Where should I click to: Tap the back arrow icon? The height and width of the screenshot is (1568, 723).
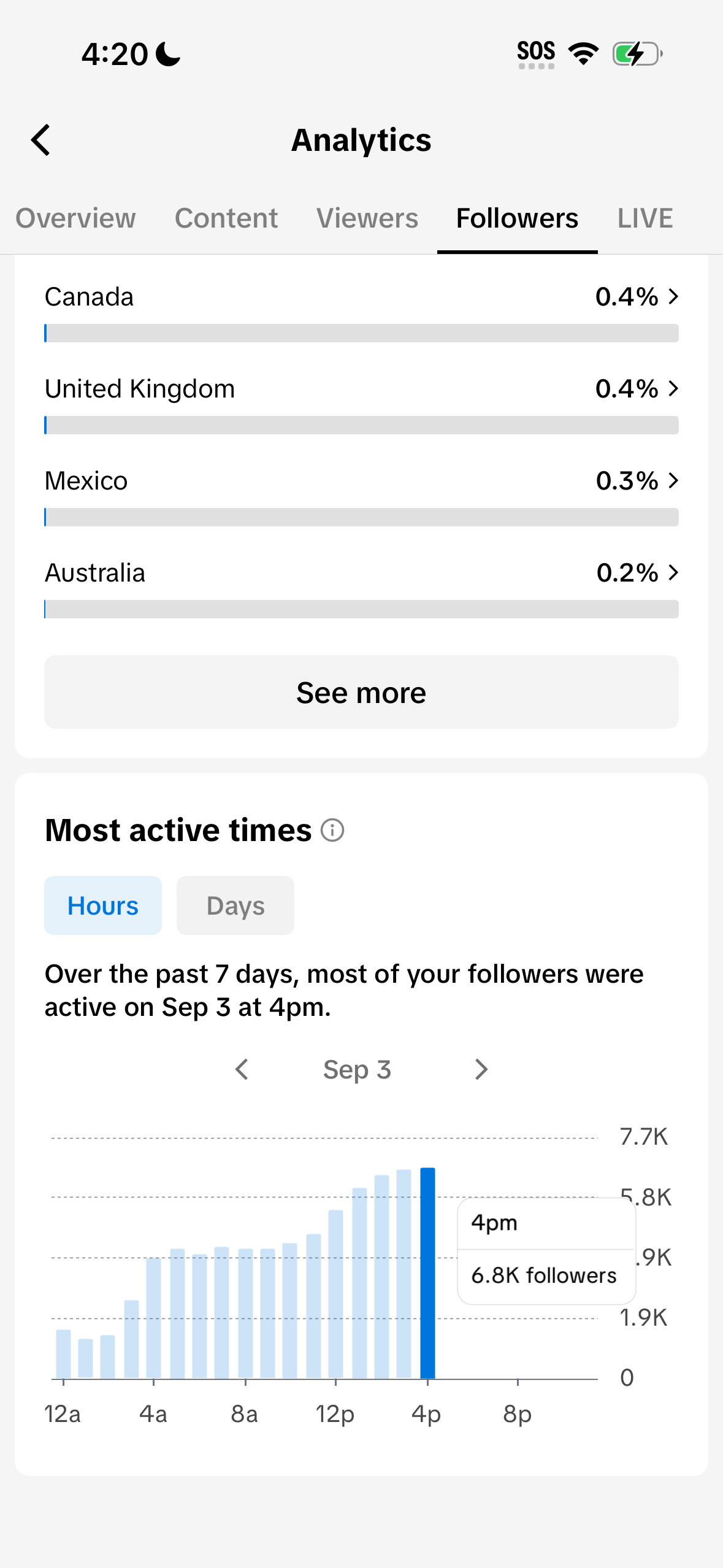(41, 140)
